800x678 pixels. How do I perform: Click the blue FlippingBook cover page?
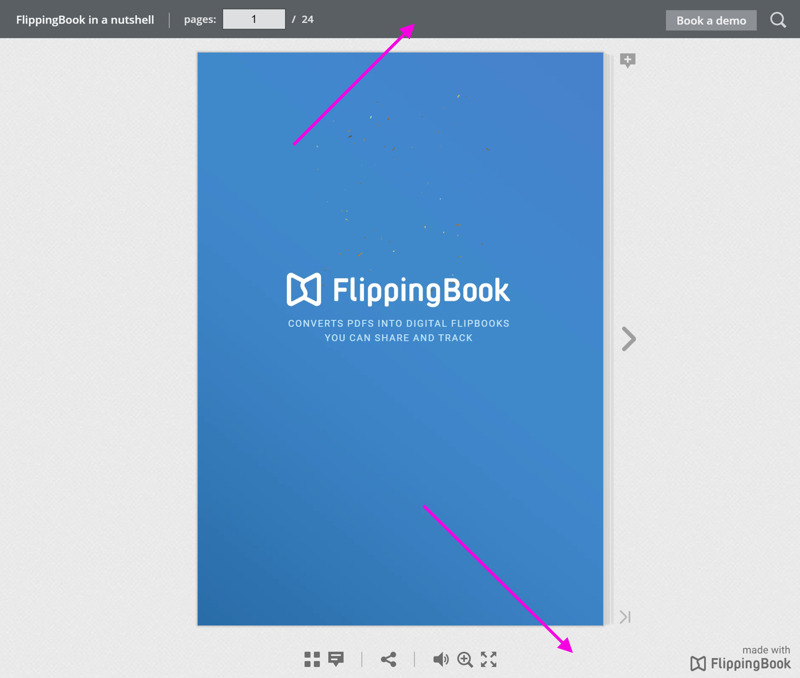tap(400, 339)
